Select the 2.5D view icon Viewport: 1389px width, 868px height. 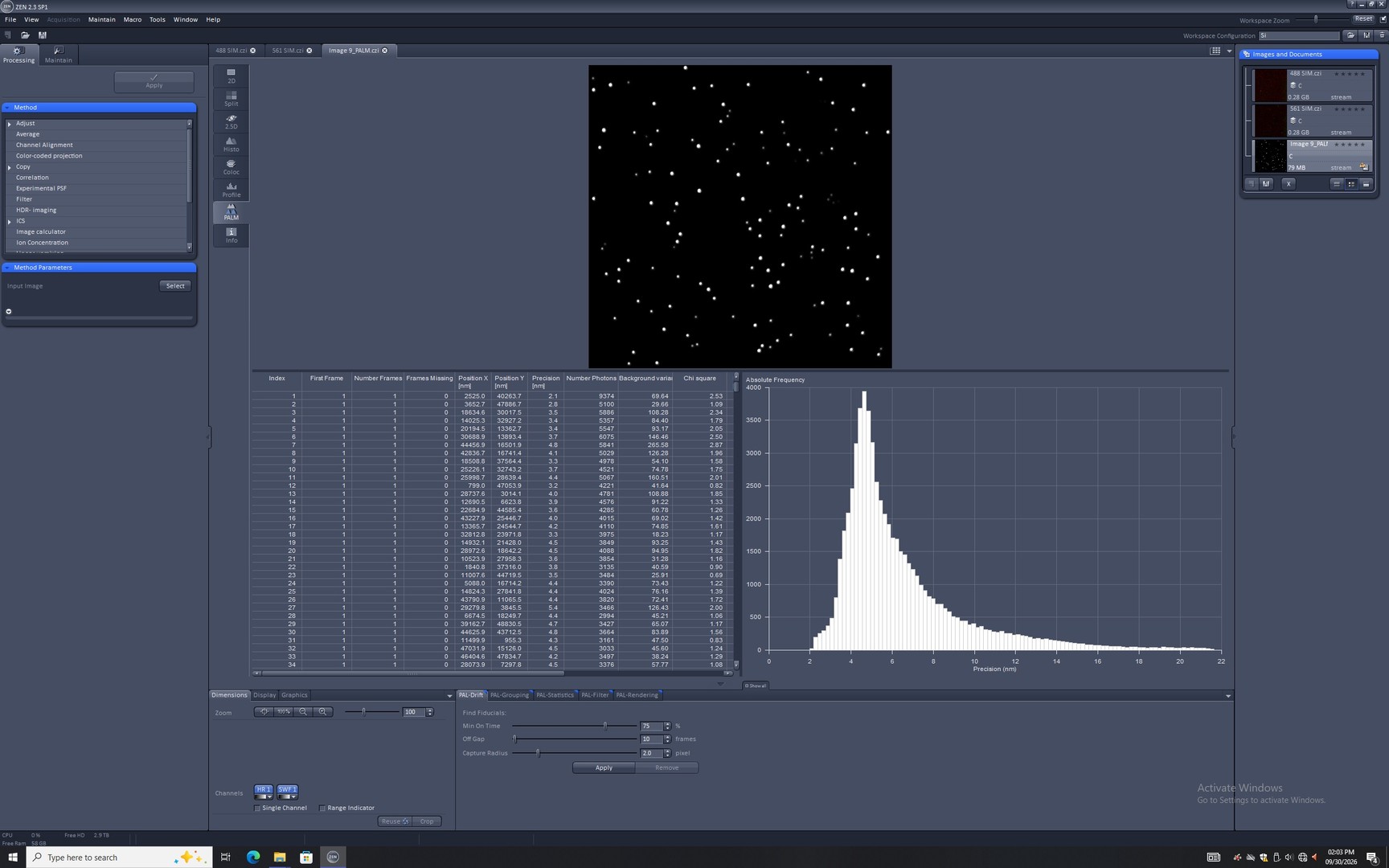pos(231,121)
